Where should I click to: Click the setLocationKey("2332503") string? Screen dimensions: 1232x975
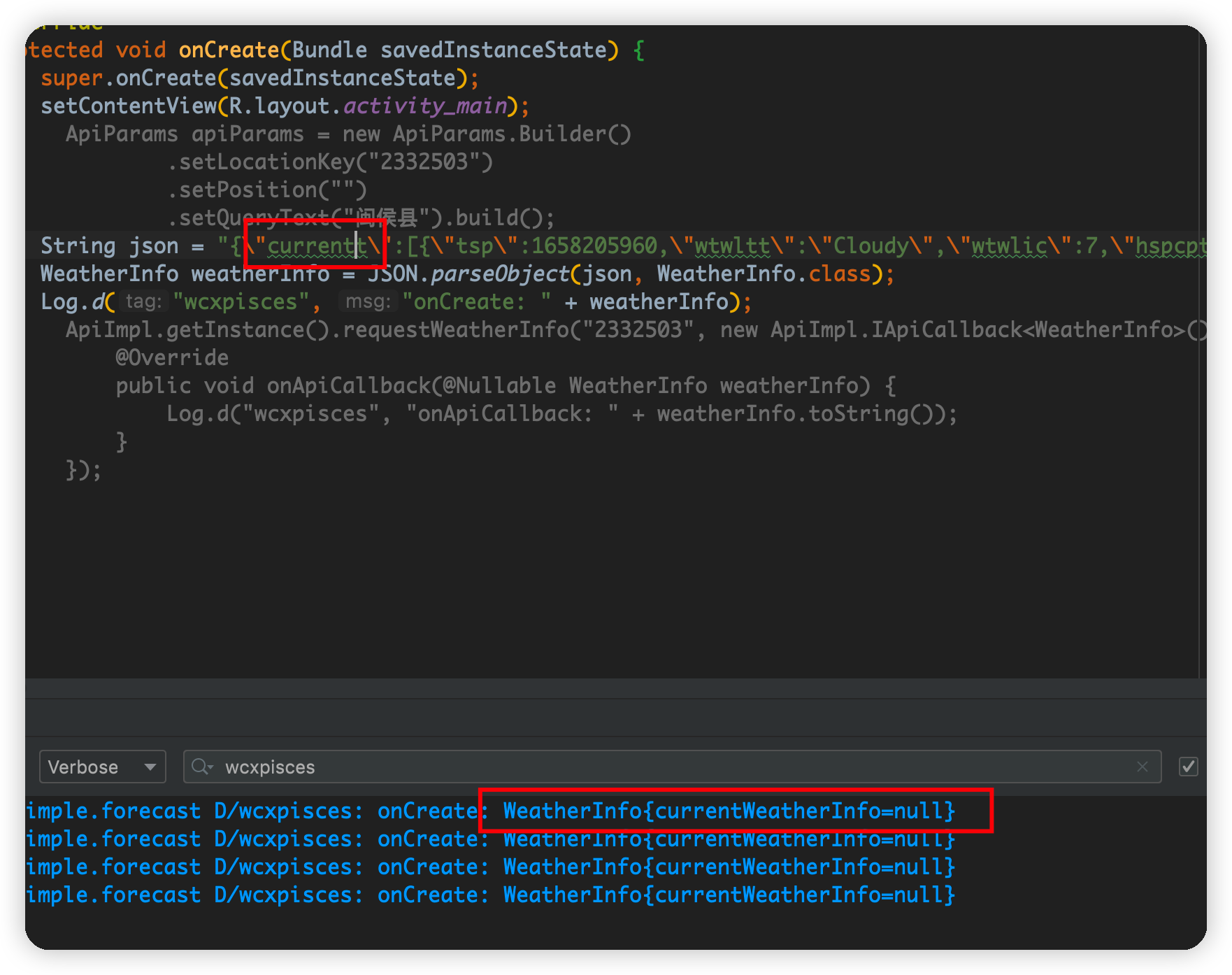[420, 162]
